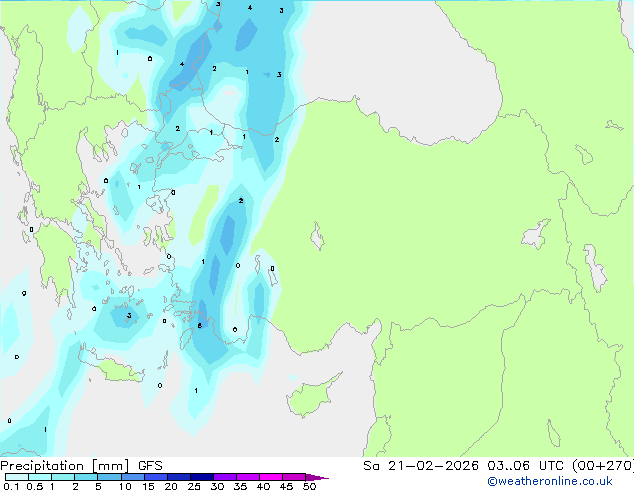Click the 30–35 mm purple legend swatch

(225, 477)
